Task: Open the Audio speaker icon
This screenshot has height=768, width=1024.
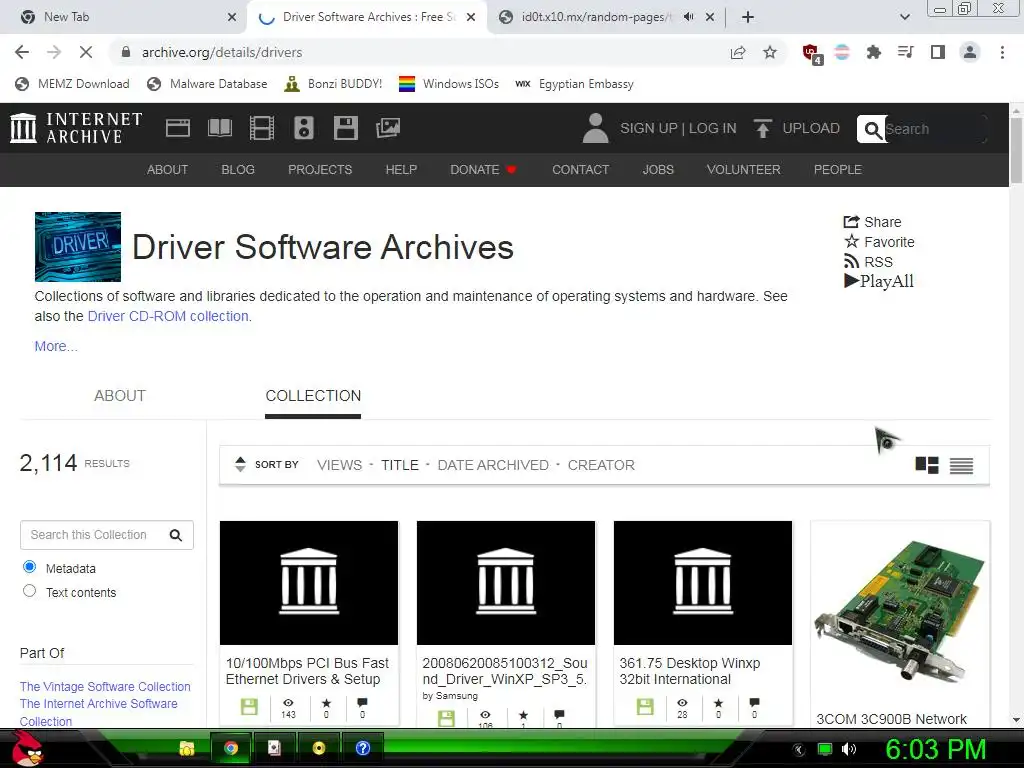Action: click(304, 128)
